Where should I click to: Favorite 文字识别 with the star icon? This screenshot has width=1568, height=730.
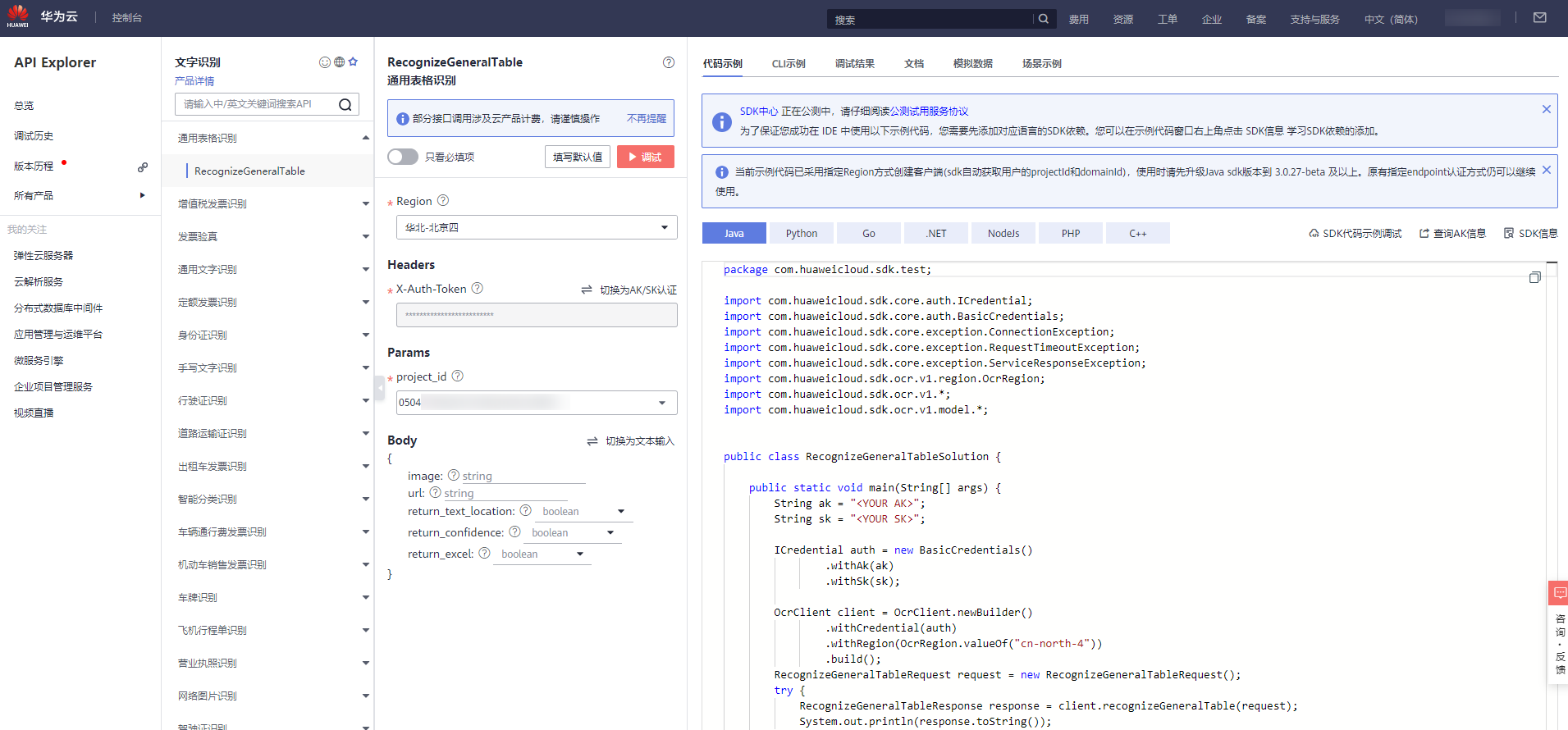(353, 62)
